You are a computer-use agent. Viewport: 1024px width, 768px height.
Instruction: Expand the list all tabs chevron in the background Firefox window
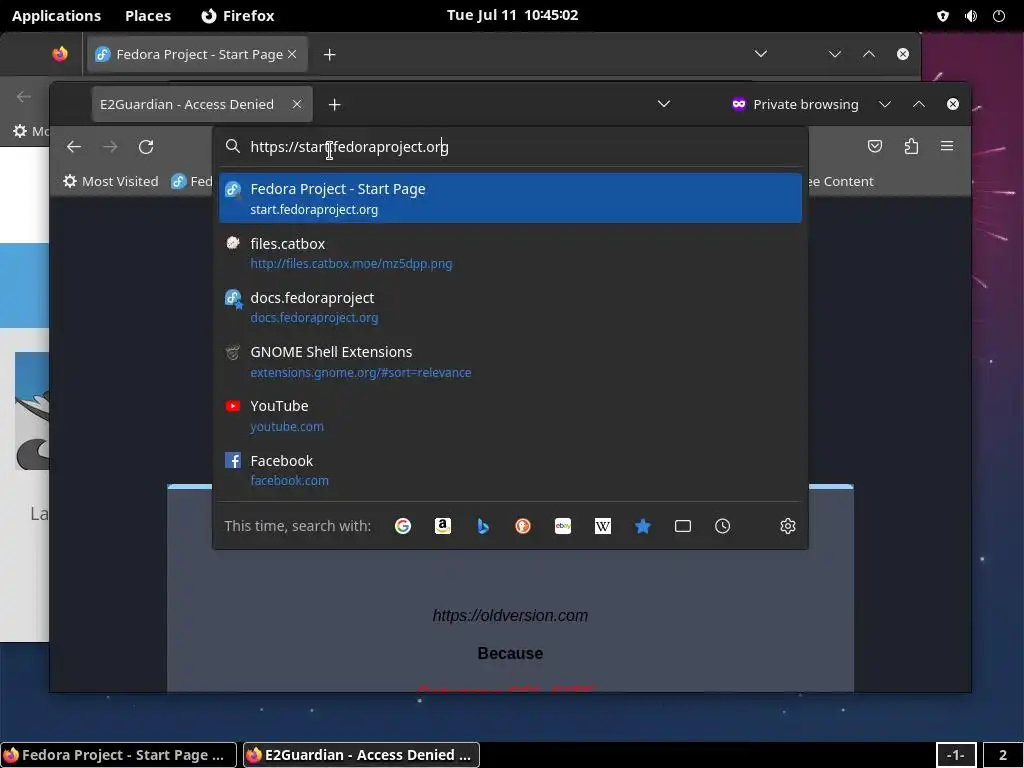click(761, 54)
